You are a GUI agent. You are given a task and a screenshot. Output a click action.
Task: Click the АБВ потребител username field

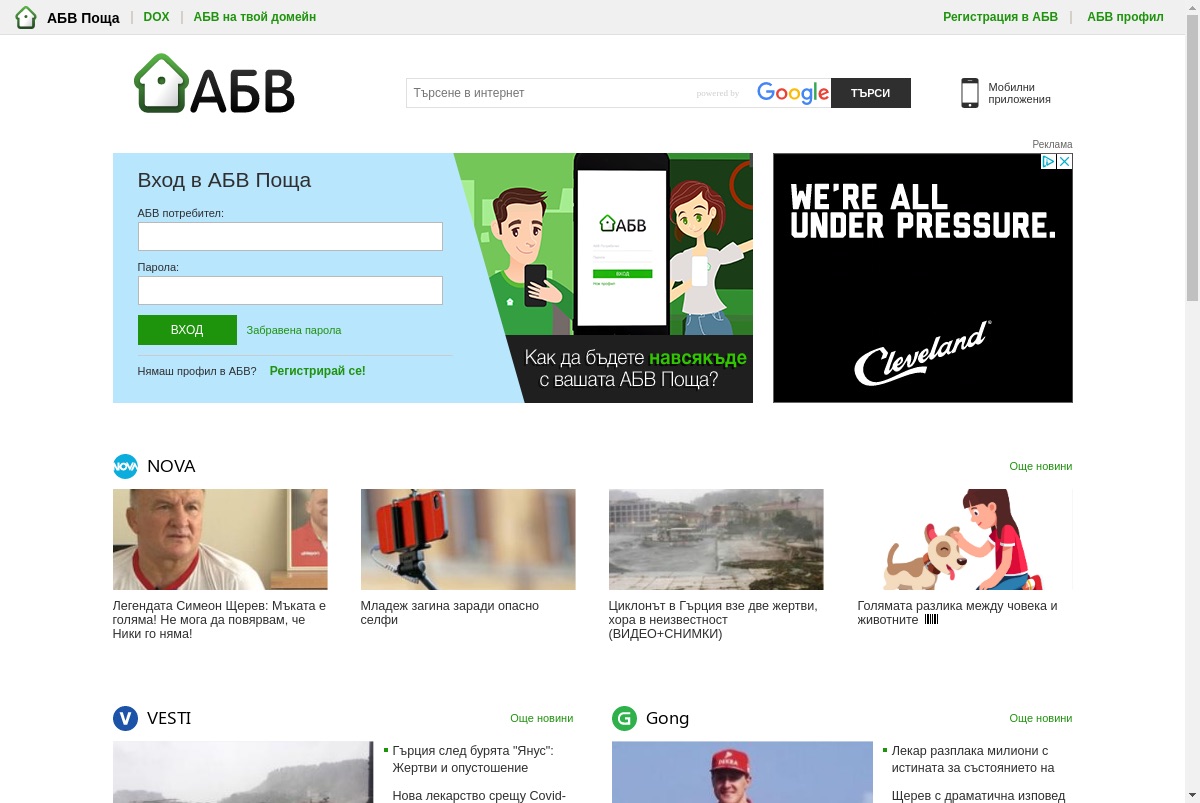coord(290,236)
